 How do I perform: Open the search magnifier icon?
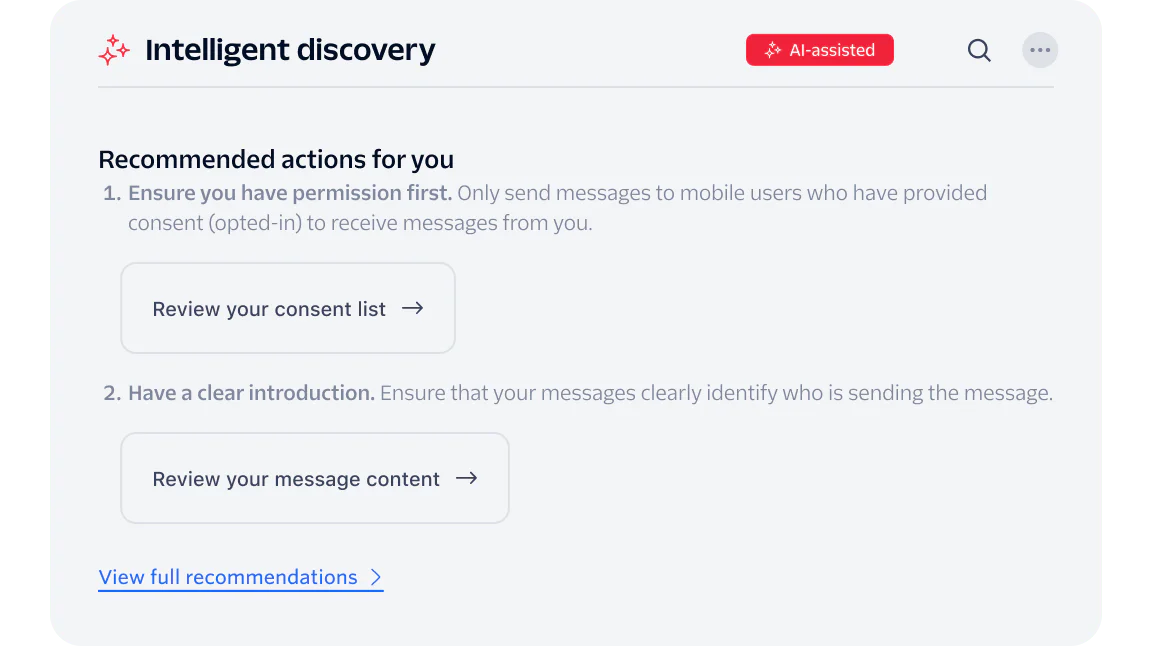point(978,50)
